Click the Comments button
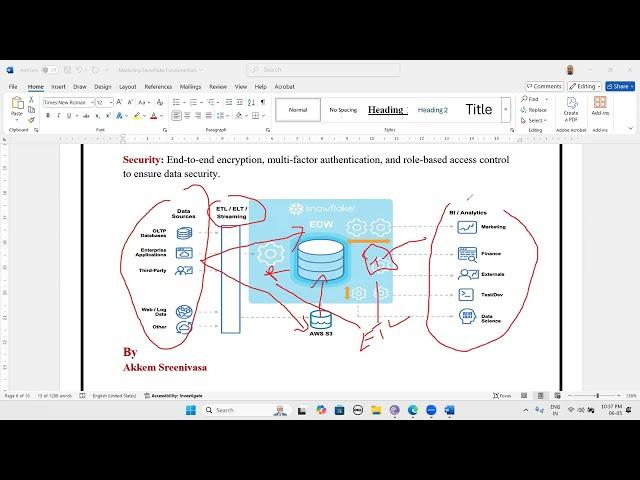640x480 pixels. pyautogui.click(x=544, y=86)
